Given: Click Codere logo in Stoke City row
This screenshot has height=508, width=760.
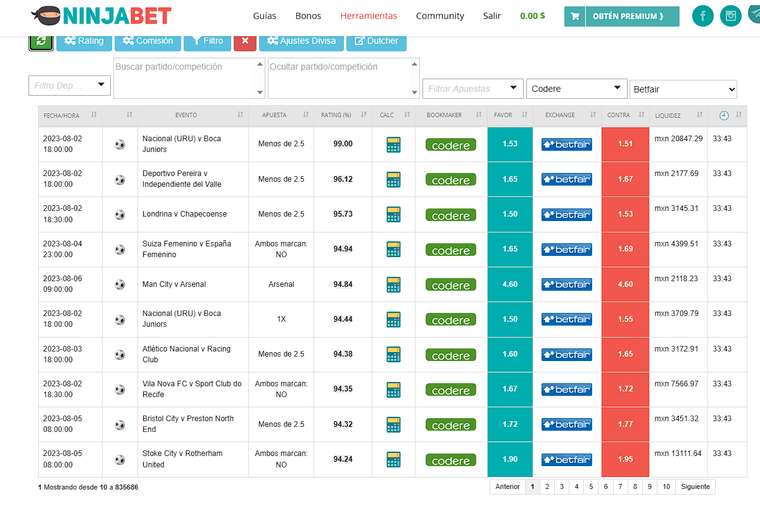Looking at the screenshot, I should click(x=451, y=460).
